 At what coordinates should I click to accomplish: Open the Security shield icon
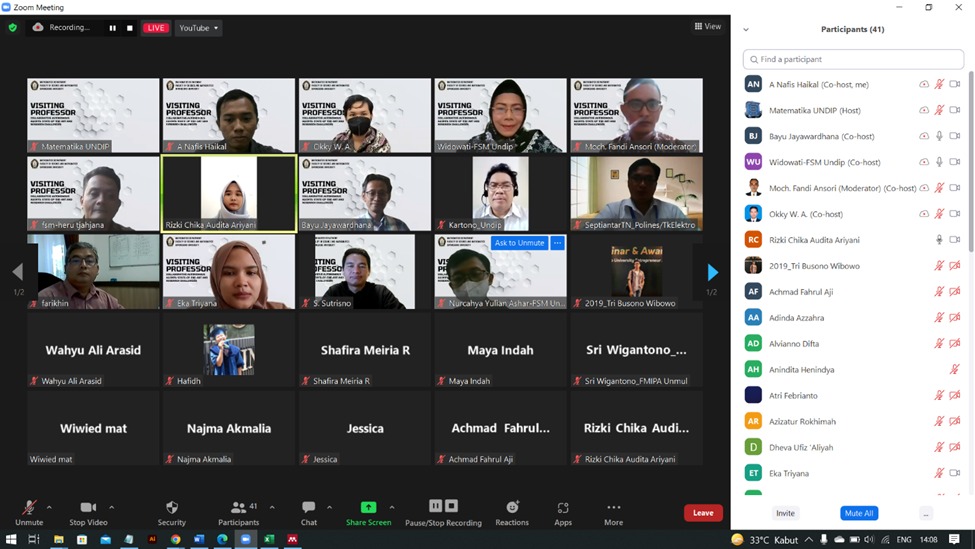[x=172, y=508]
